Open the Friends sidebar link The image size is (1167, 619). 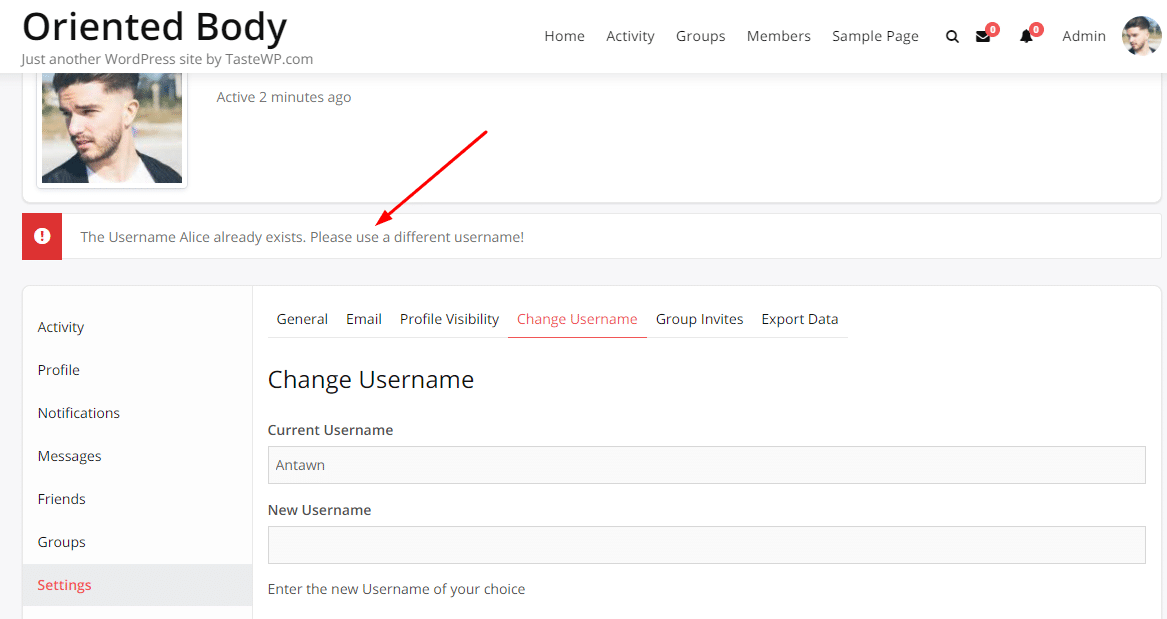tap(61, 498)
